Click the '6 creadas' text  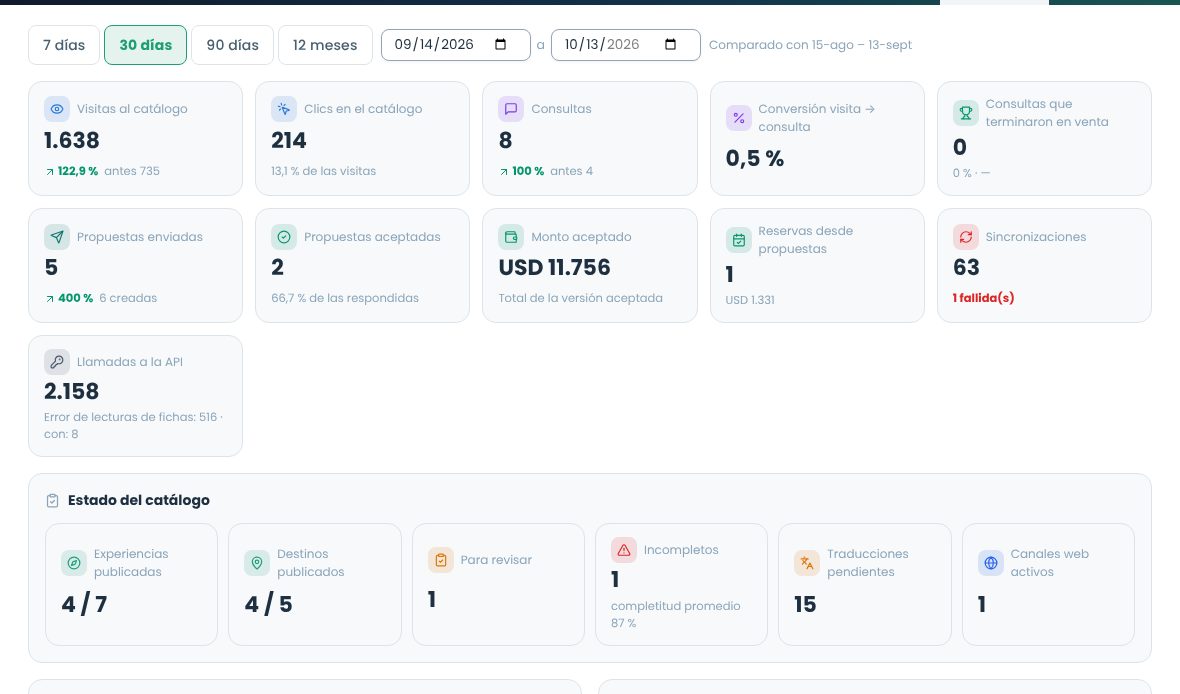[128, 298]
